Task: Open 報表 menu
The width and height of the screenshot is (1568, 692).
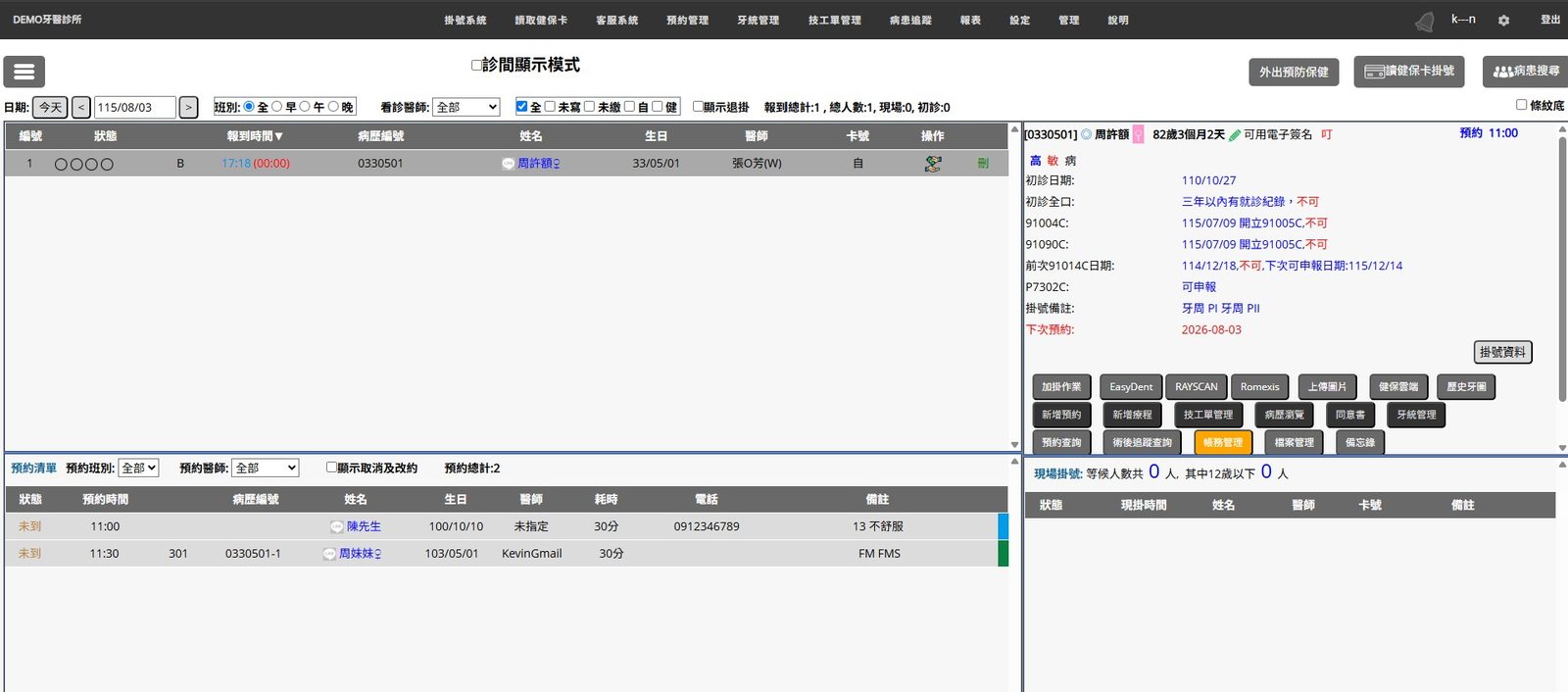Action: (970, 20)
